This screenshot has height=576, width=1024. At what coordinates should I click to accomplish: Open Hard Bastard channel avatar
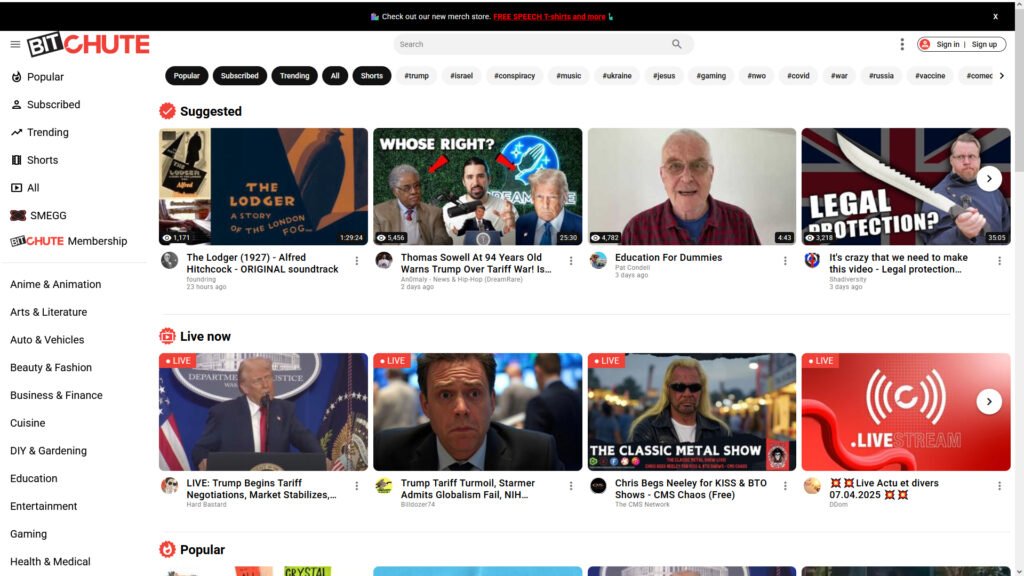point(170,486)
